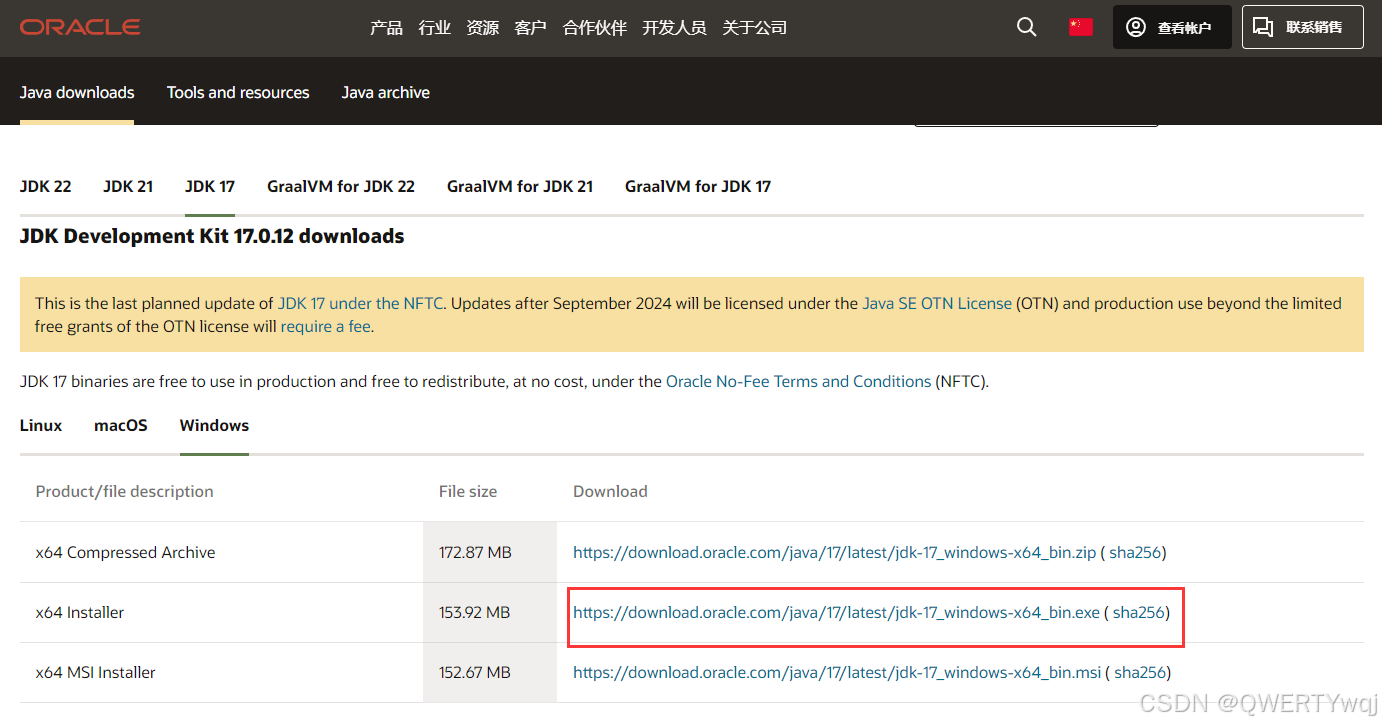Image resolution: width=1382 pixels, height=726 pixels.
Task: Open sha256 link for exe installer
Action: (1138, 612)
